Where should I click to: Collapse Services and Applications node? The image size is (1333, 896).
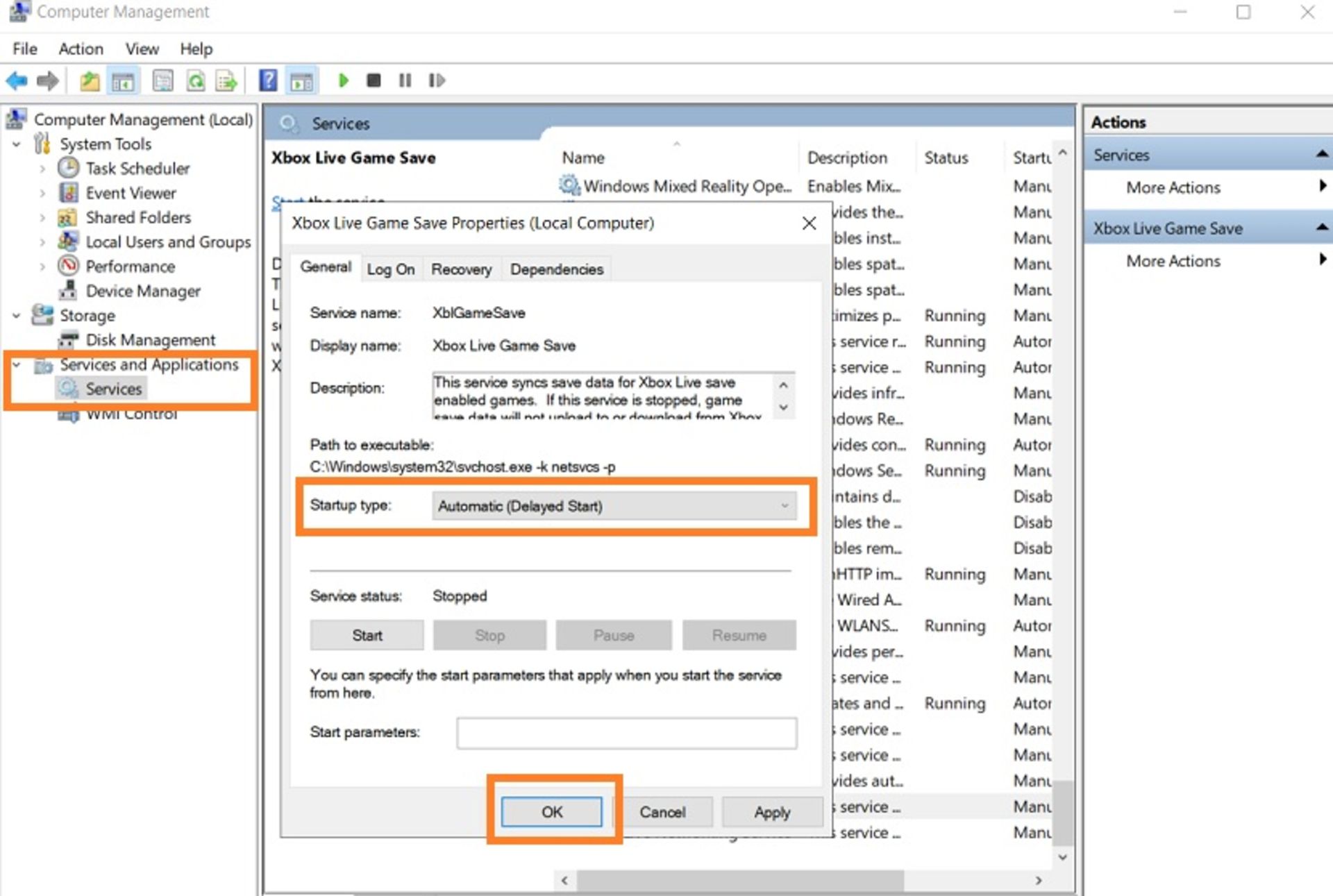(x=17, y=364)
